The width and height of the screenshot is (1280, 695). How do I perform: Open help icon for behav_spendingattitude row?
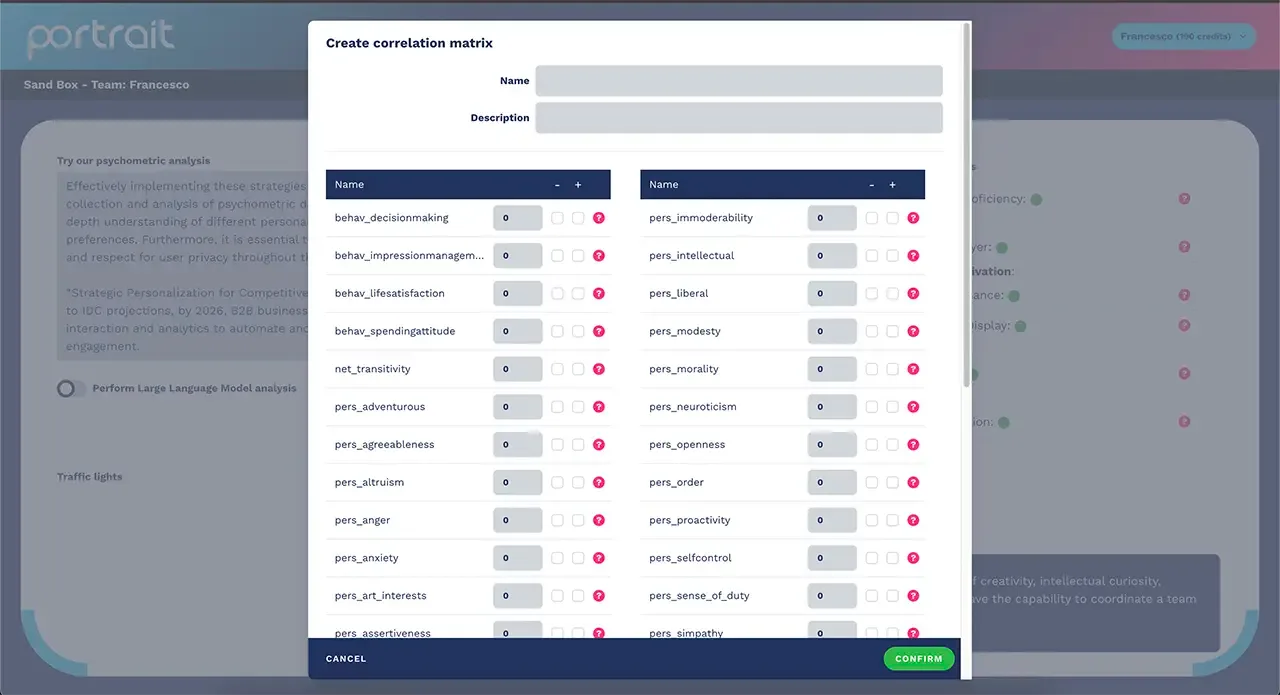599,331
